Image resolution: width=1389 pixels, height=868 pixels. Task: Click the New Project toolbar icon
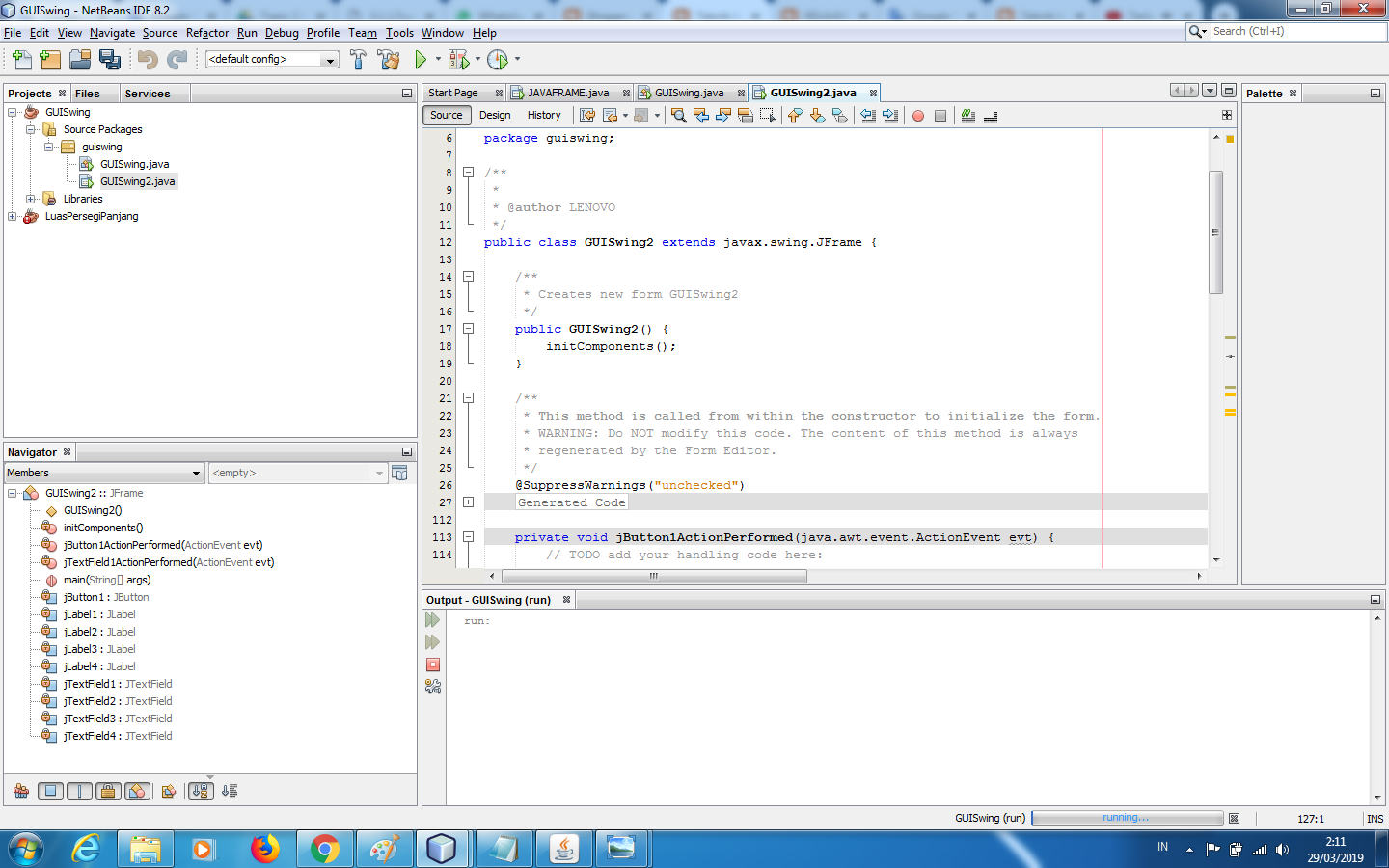(50, 59)
